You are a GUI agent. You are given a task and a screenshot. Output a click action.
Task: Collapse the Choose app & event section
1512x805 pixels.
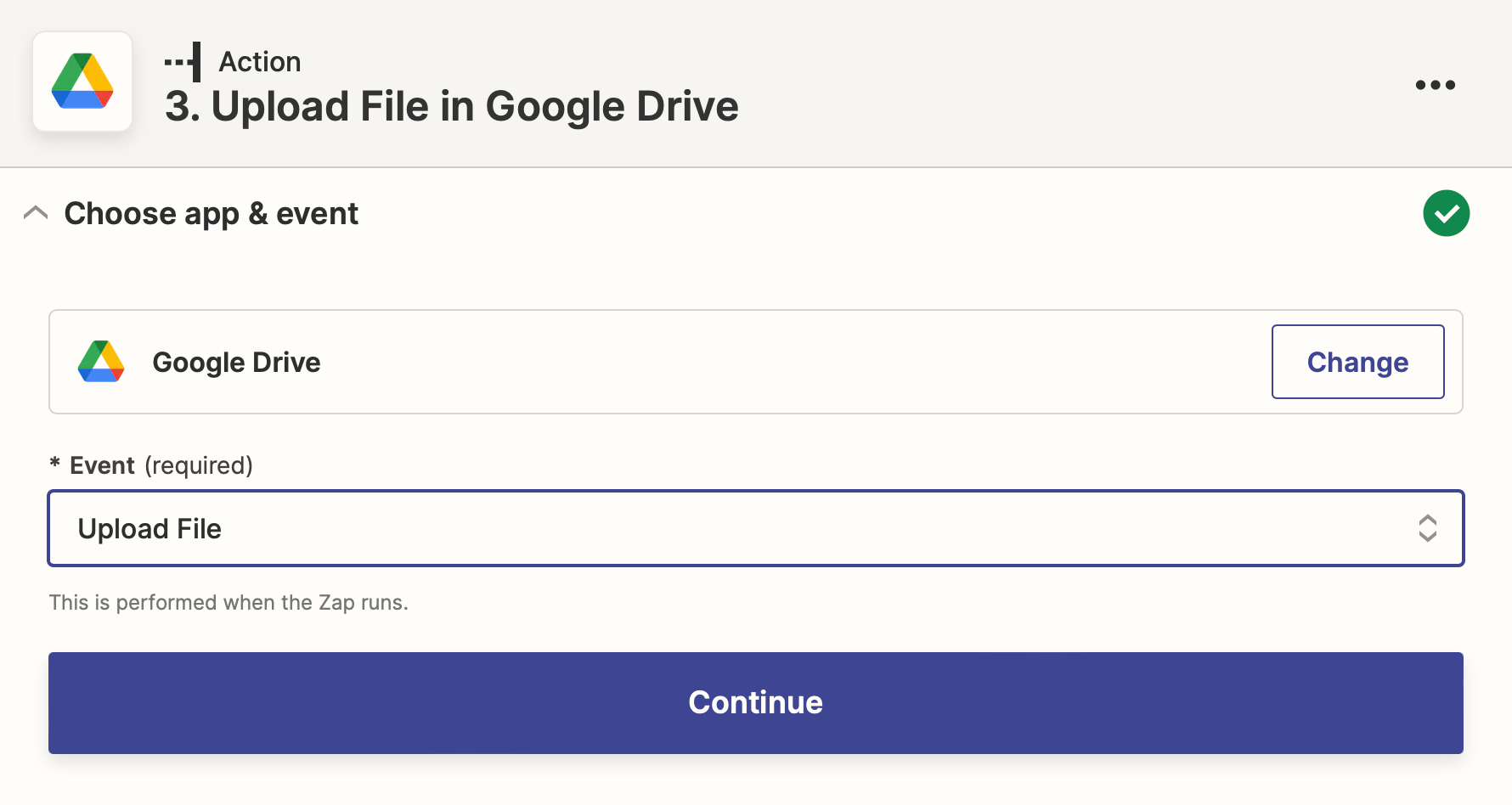click(36, 213)
